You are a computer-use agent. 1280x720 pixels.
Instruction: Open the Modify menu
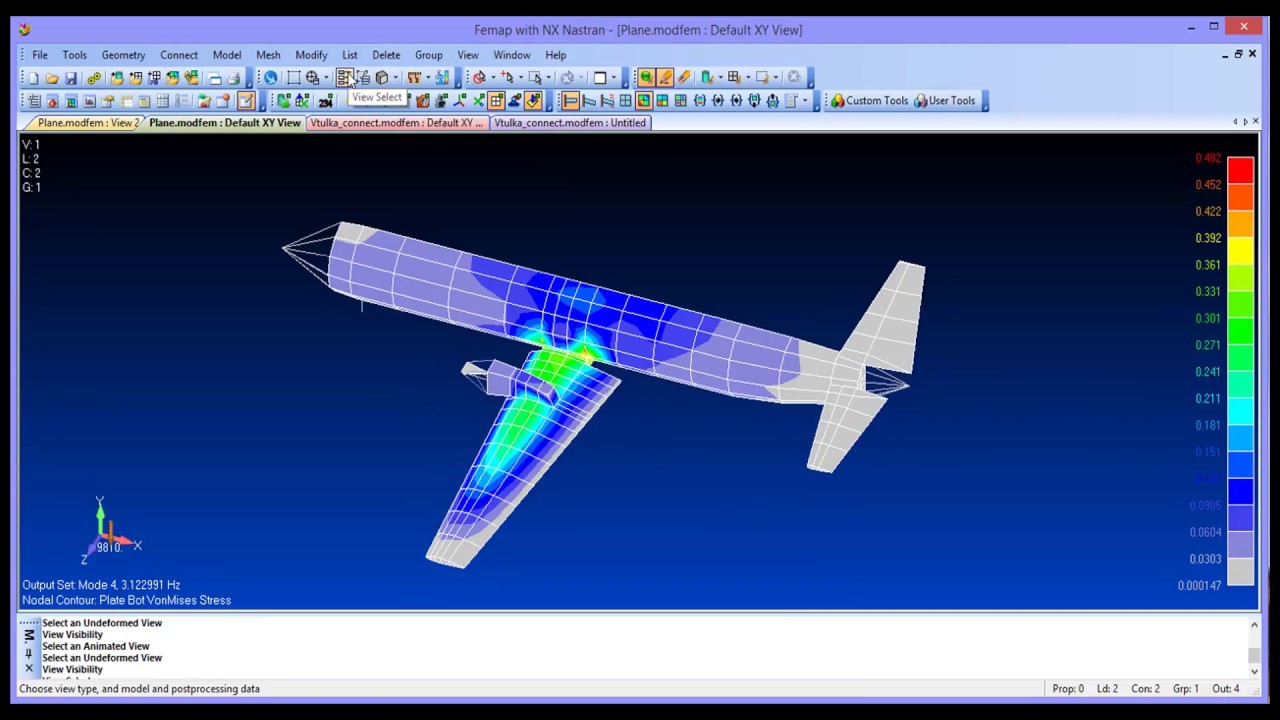[311, 55]
